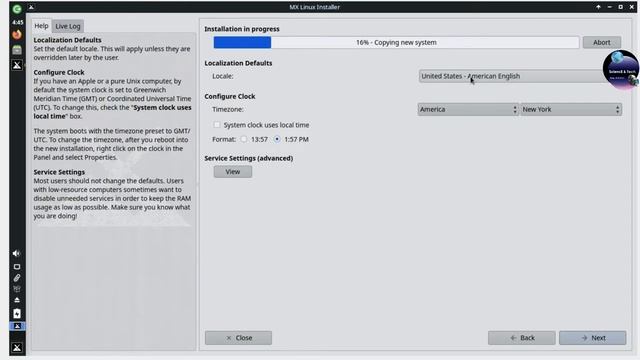Screen dimensions: 640x360
Task: Click the green logo icon at the panel top
Action: 17,9
